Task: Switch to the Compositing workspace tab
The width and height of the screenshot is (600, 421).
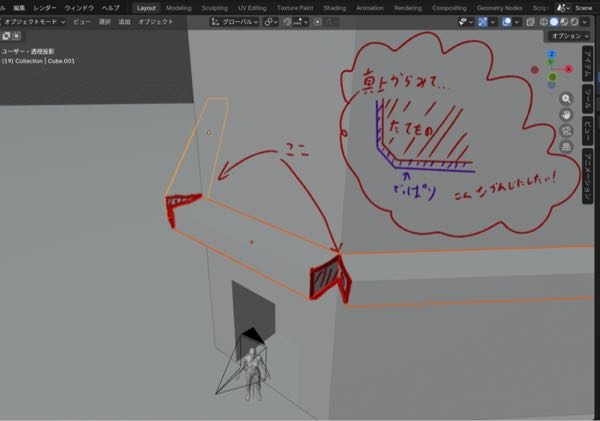Action: (449, 8)
